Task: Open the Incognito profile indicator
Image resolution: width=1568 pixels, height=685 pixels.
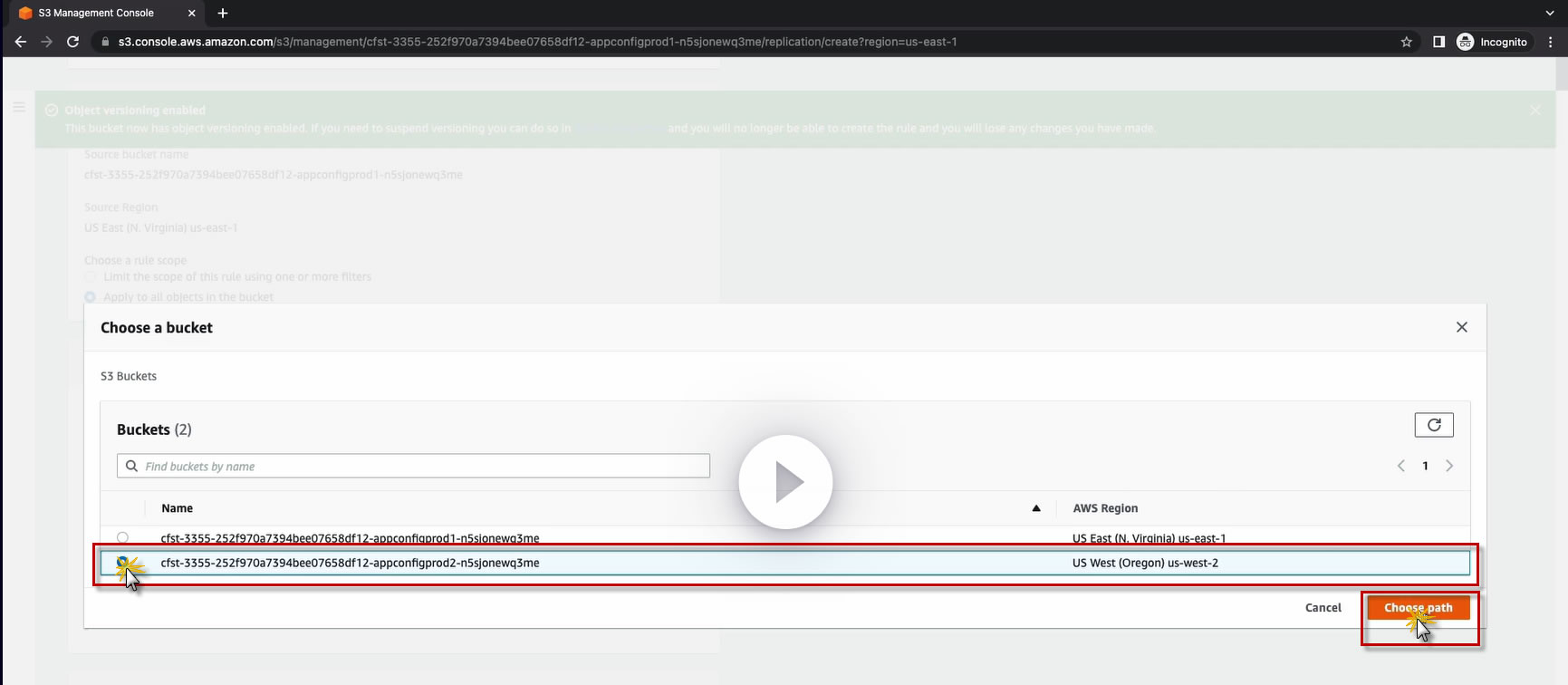Action: 1492,42
